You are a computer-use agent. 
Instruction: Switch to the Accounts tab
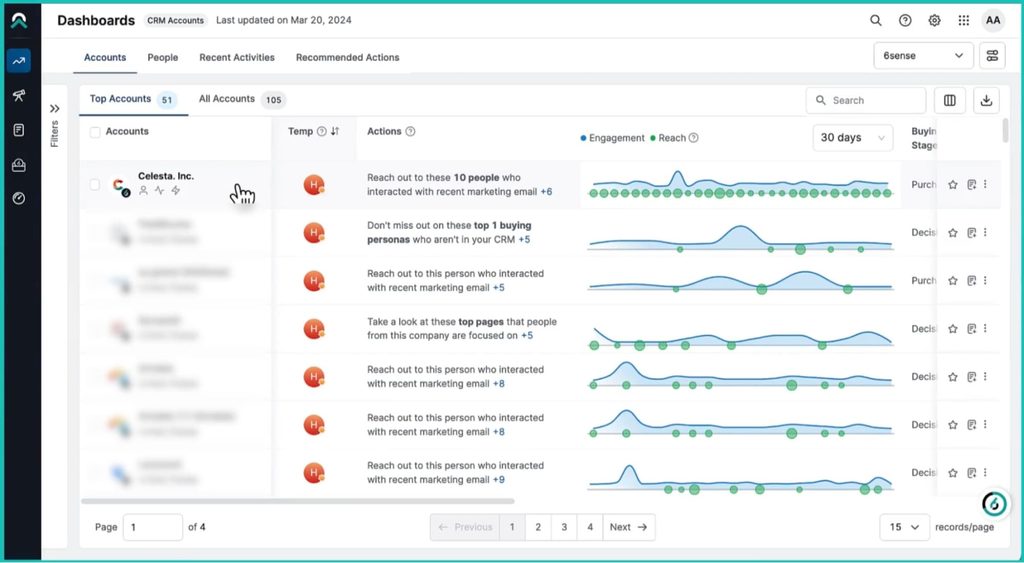(104, 57)
